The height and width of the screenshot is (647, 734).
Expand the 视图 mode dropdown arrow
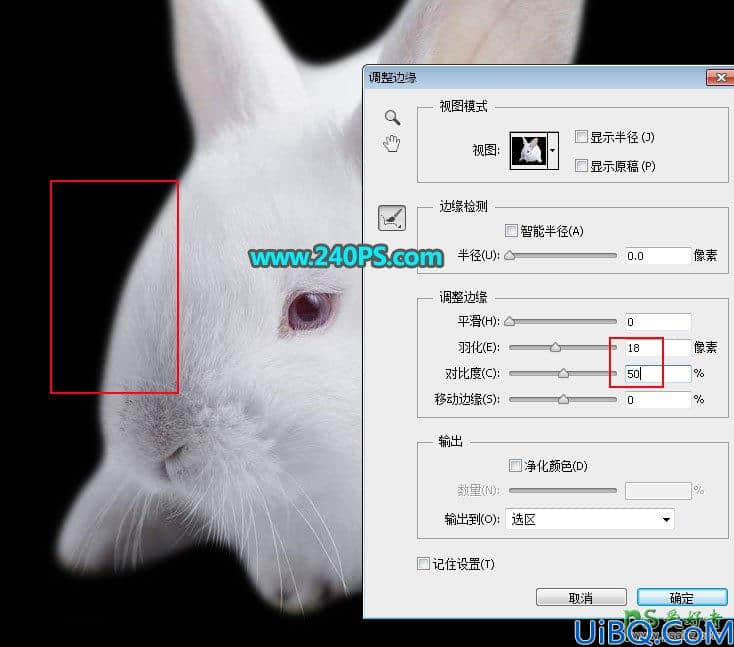tap(553, 151)
